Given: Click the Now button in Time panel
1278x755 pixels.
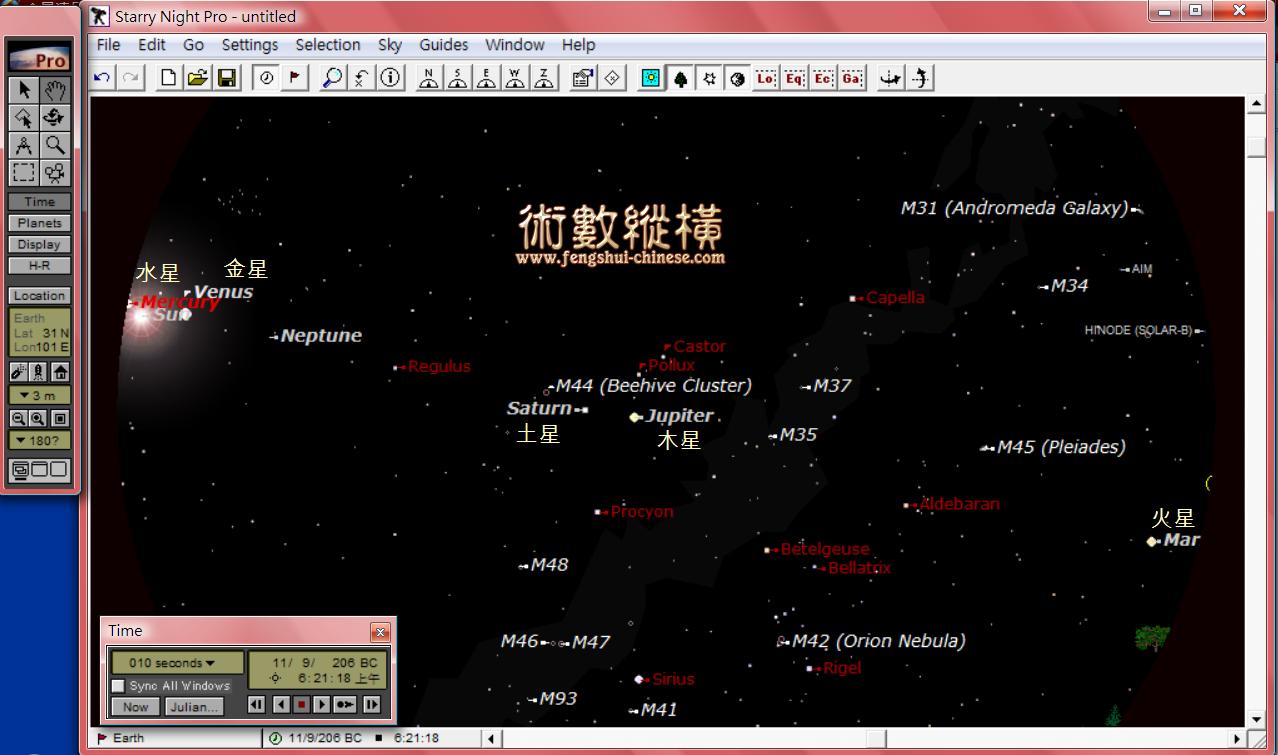Looking at the screenshot, I should (x=136, y=706).
